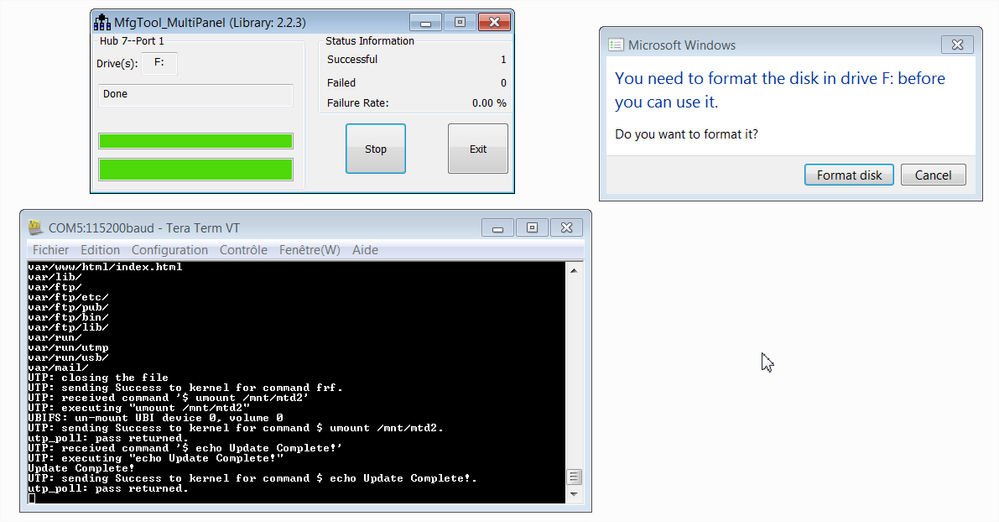Click the Microsoft Windows dialog title icon
Image resolution: width=999 pixels, height=522 pixels.
tap(615, 45)
